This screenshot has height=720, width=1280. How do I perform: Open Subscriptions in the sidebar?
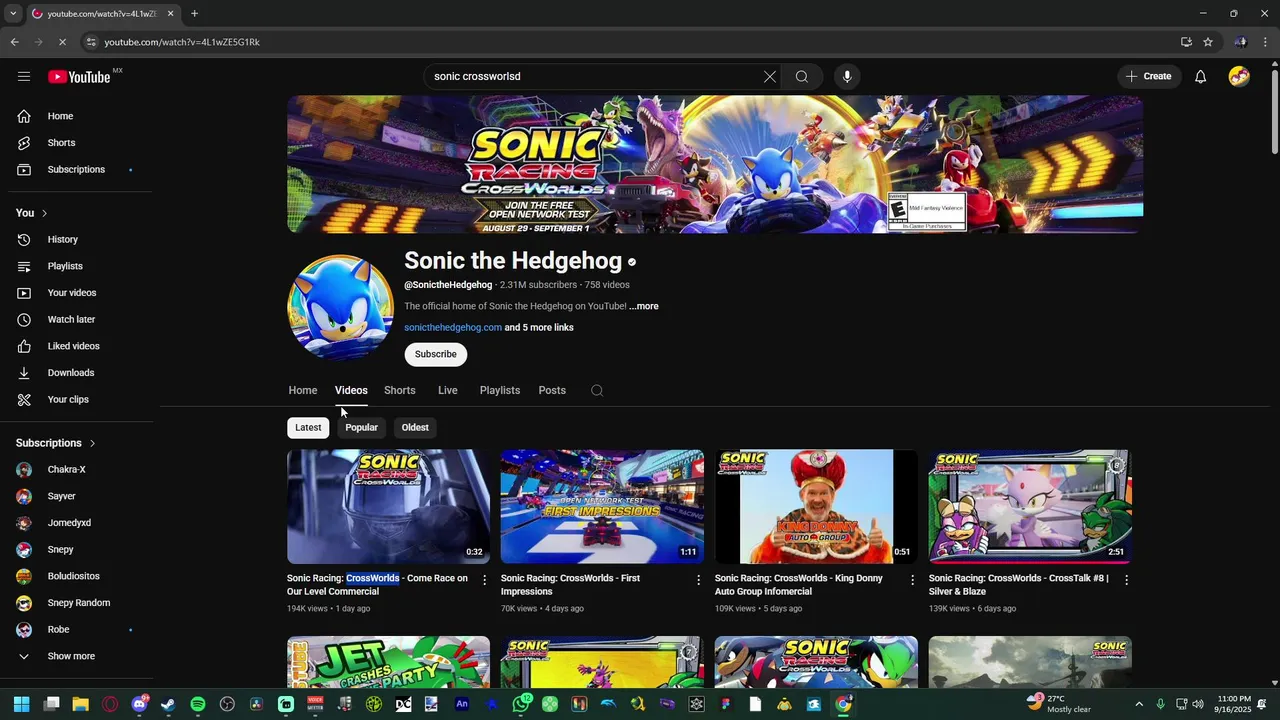click(76, 170)
